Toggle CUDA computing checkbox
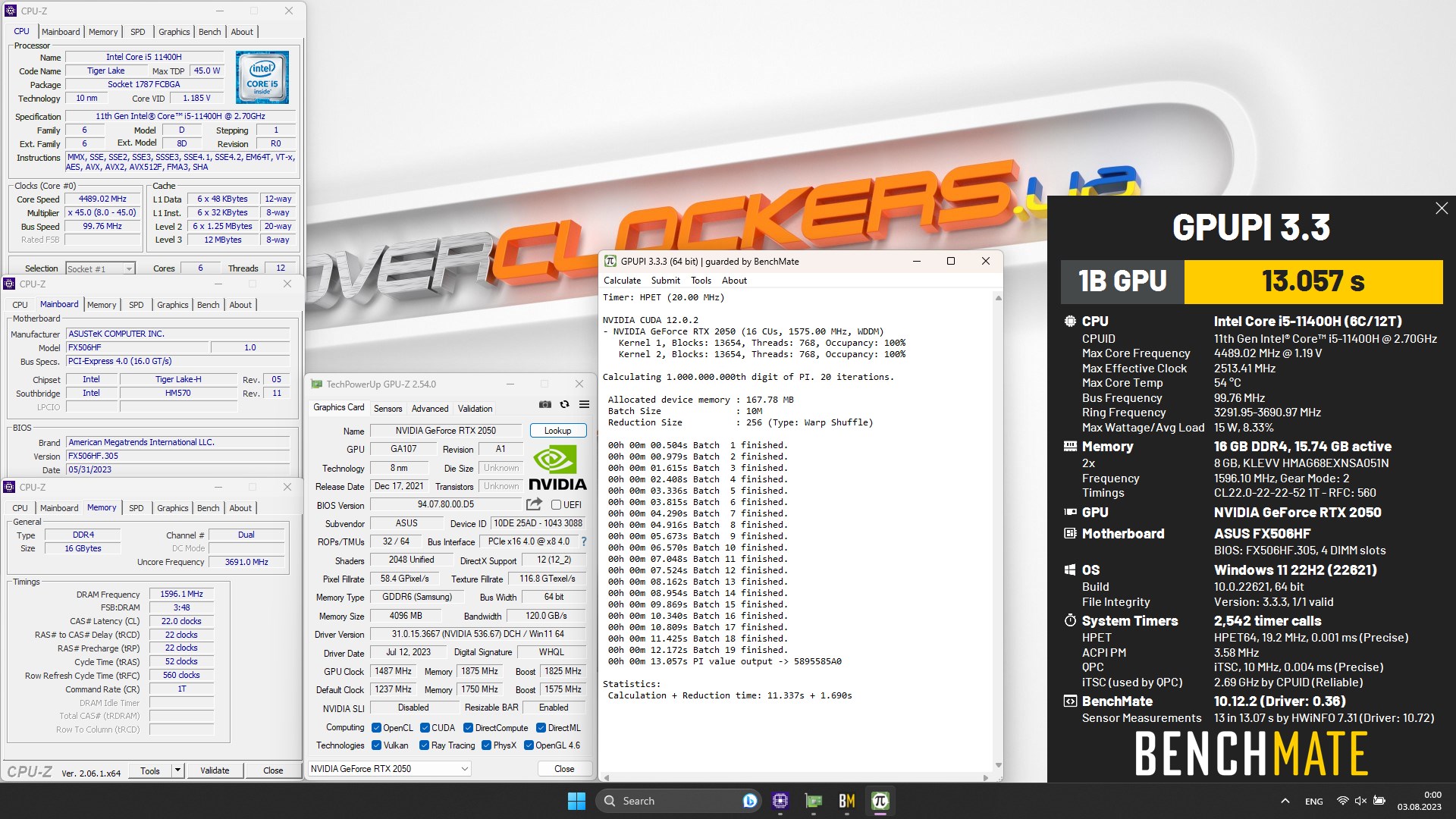The width and height of the screenshot is (1456, 819). (x=425, y=727)
